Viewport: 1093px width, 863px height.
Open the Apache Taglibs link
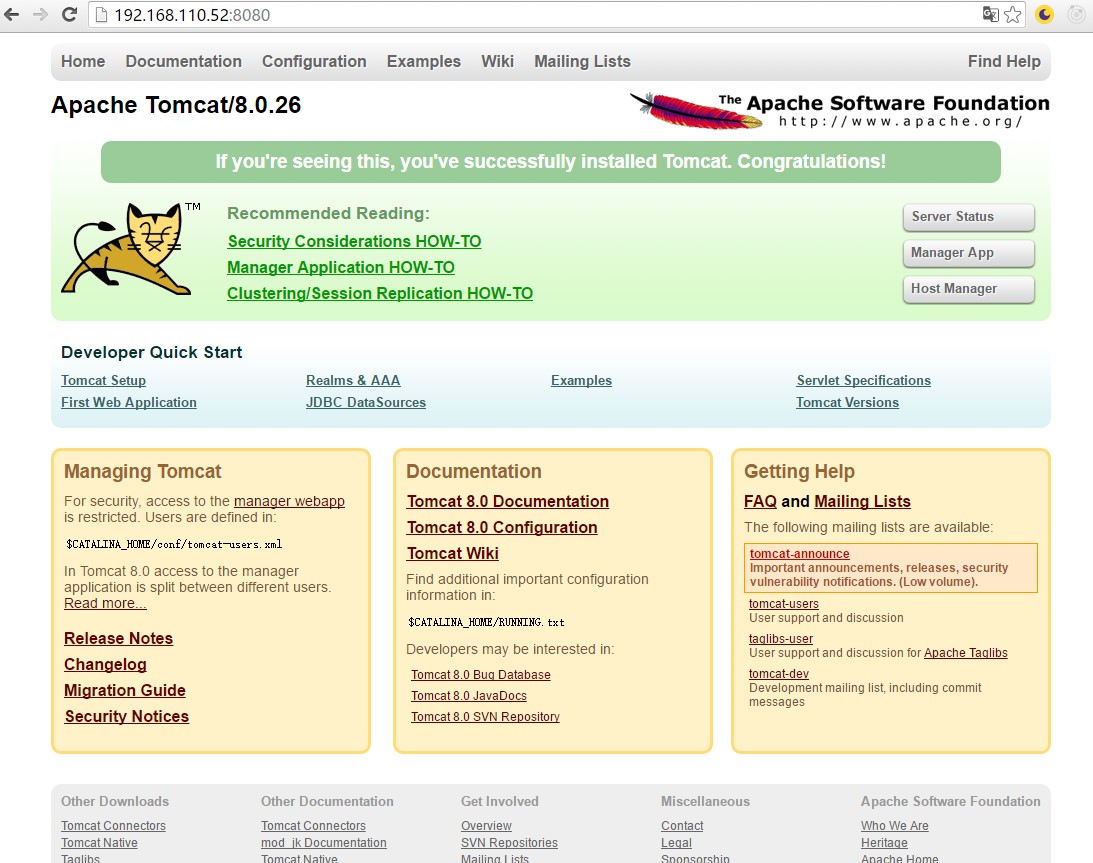click(965, 653)
